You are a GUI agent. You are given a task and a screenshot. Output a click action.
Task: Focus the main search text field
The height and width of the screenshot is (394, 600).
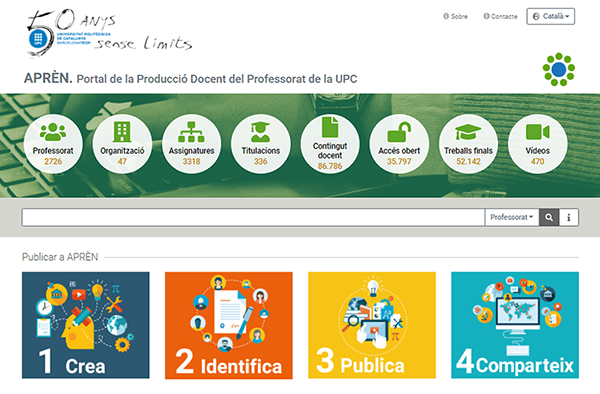coord(253,217)
